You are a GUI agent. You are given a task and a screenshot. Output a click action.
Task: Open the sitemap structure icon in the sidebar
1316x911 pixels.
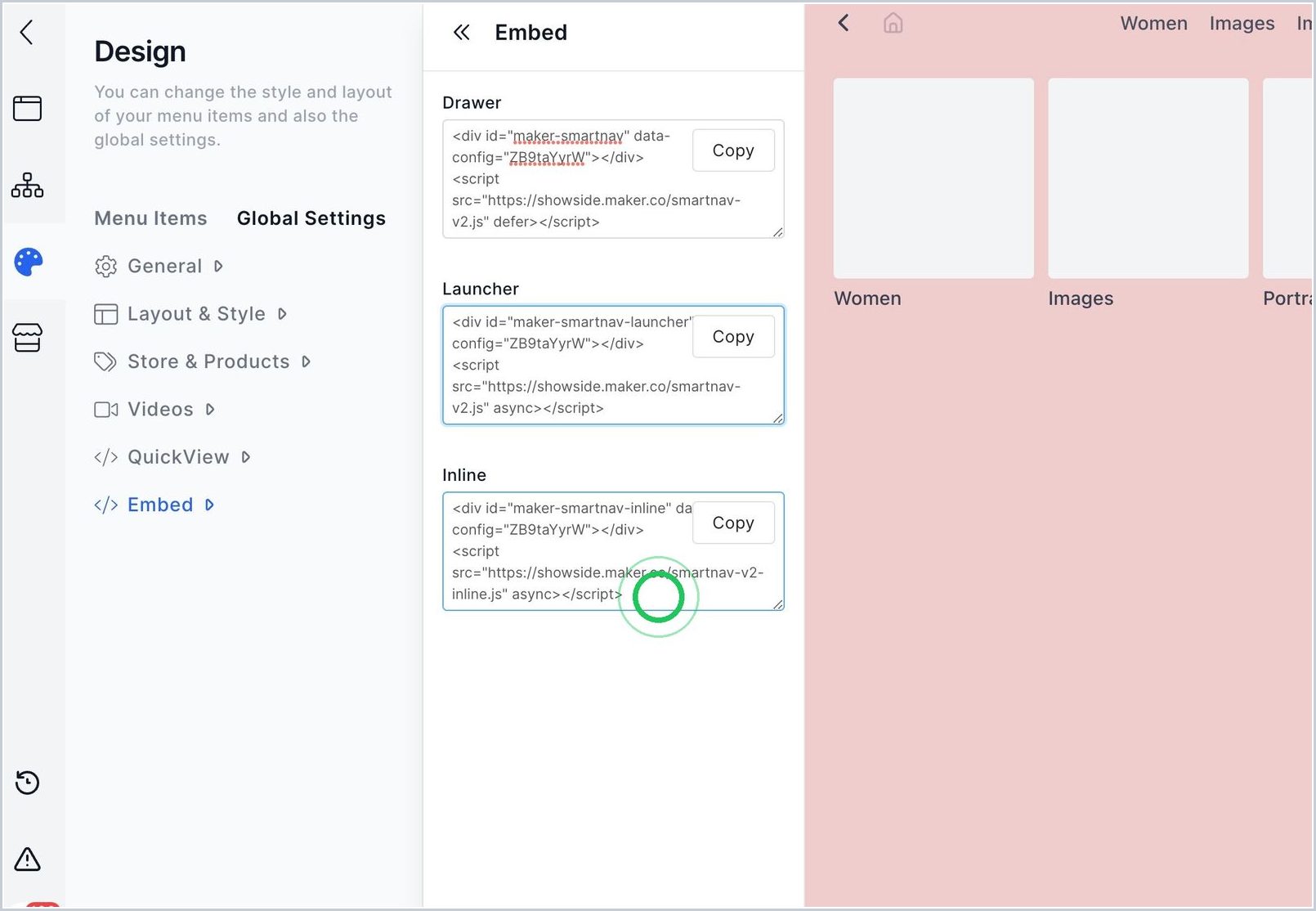[x=27, y=185]
